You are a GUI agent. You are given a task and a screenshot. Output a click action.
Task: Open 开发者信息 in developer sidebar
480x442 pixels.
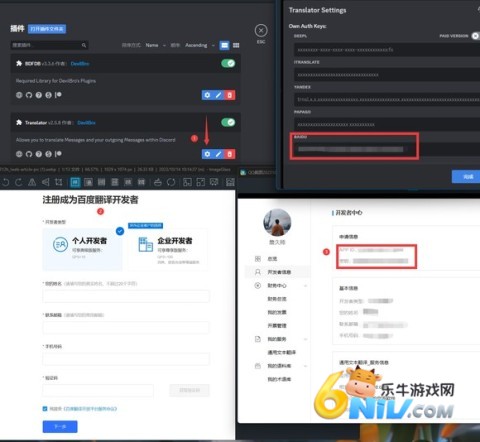coord(279,272)
